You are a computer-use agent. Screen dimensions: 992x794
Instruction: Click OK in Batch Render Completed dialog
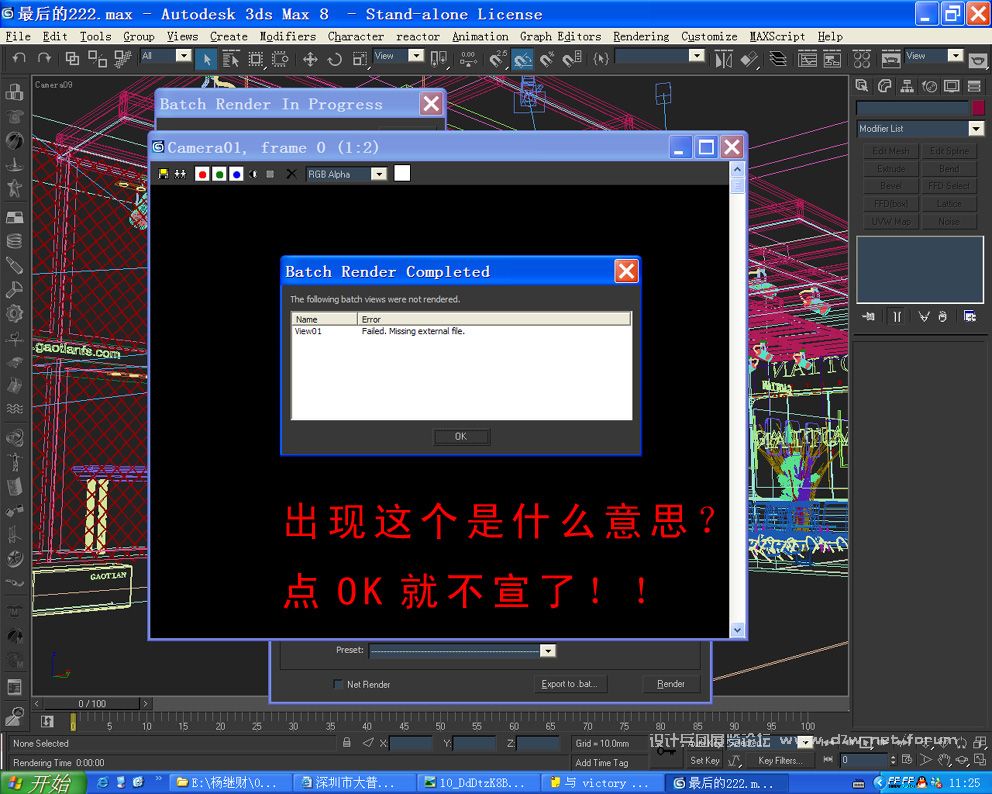pyautogui.click(x=461, y=437)
